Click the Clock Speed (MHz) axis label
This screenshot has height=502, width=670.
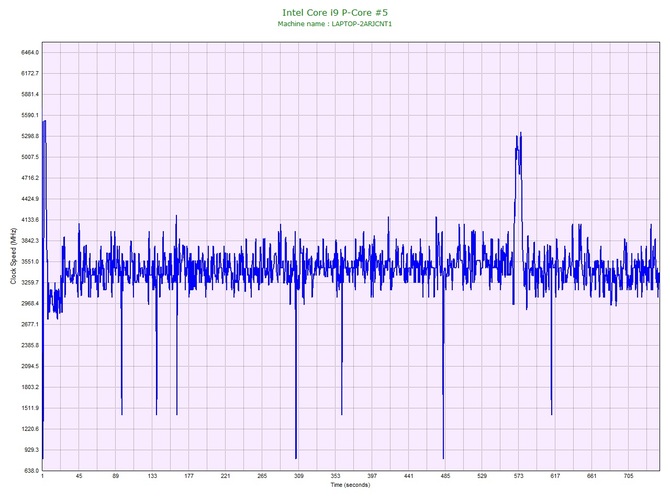(x=14, y=256)
